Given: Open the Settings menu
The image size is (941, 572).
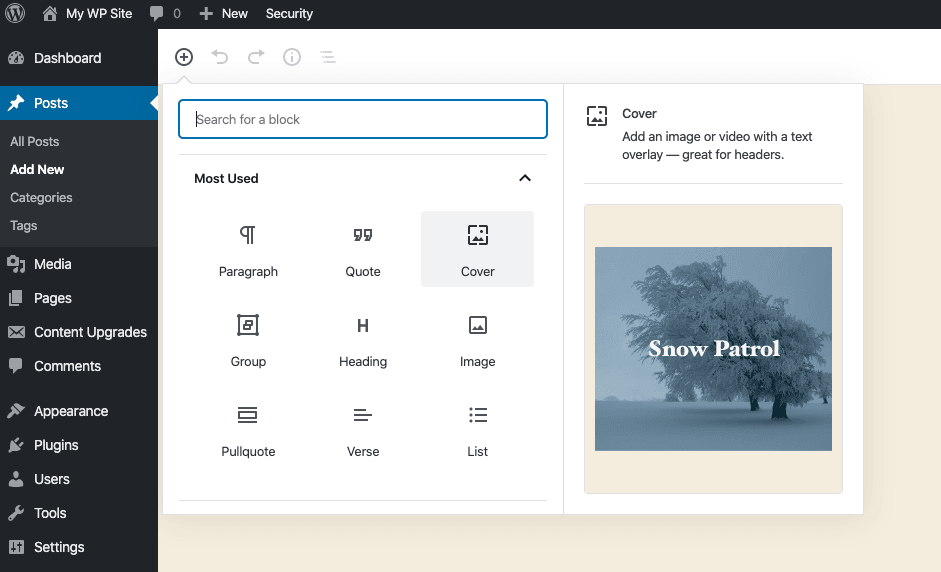Looking at the screenshot, I should coord(79,547).
